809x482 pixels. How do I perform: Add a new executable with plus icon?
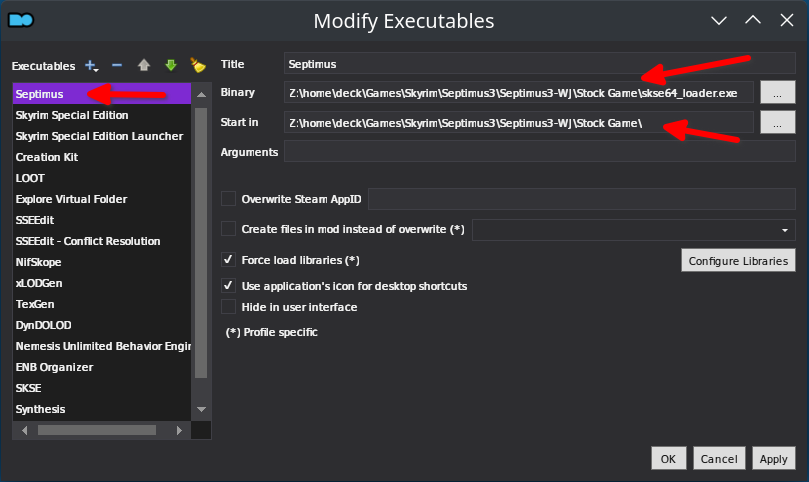click(91, 66)
